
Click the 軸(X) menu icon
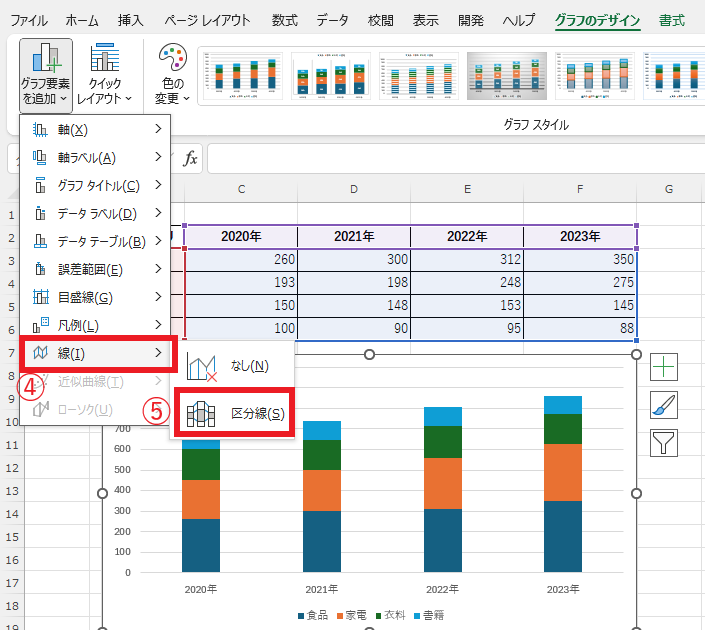point(40,130)
